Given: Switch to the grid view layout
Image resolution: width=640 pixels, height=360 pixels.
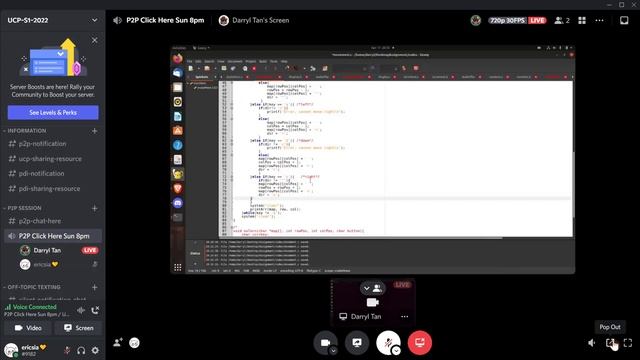Looking at the screenshot, I should pos(582,20).
